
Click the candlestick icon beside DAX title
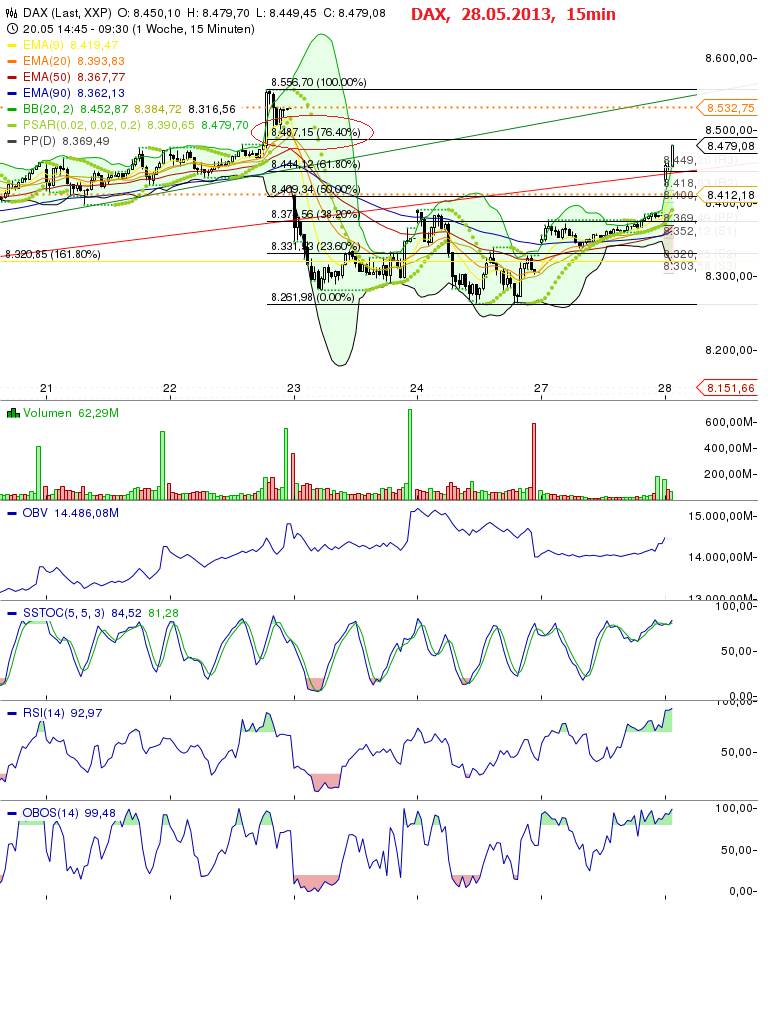coord(12,13)
